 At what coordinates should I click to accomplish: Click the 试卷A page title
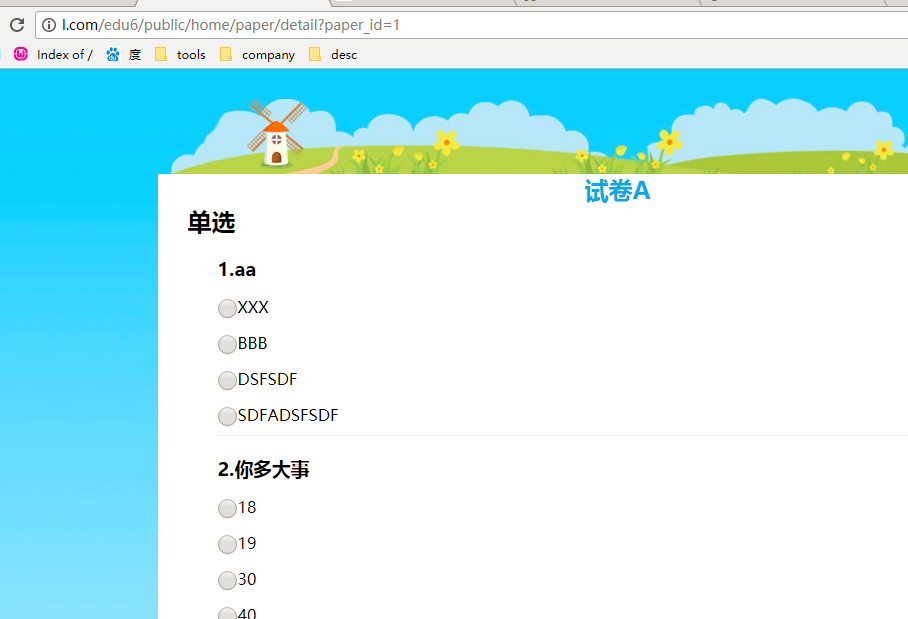point(617,192)
